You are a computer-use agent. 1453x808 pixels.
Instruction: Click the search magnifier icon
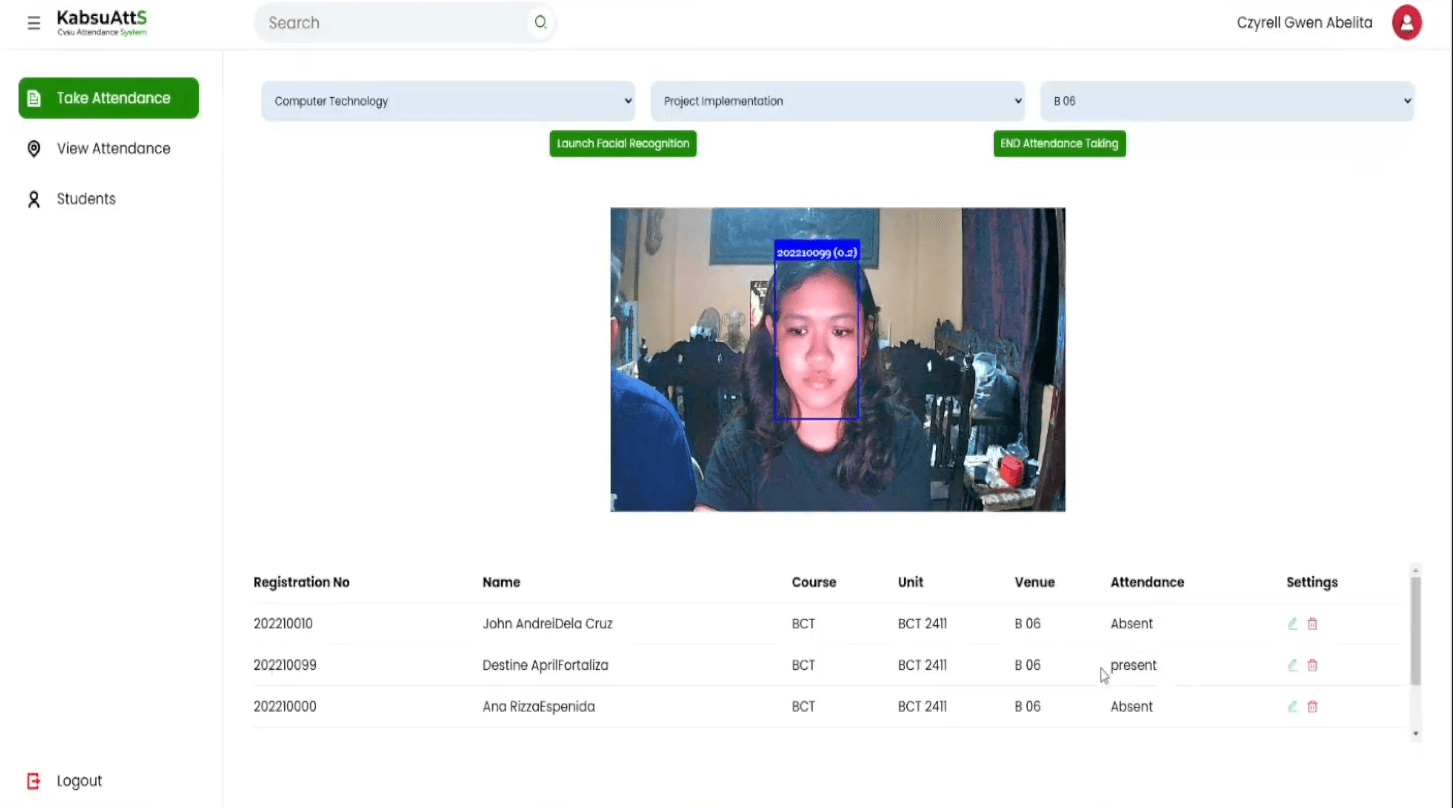coord(540,21)
